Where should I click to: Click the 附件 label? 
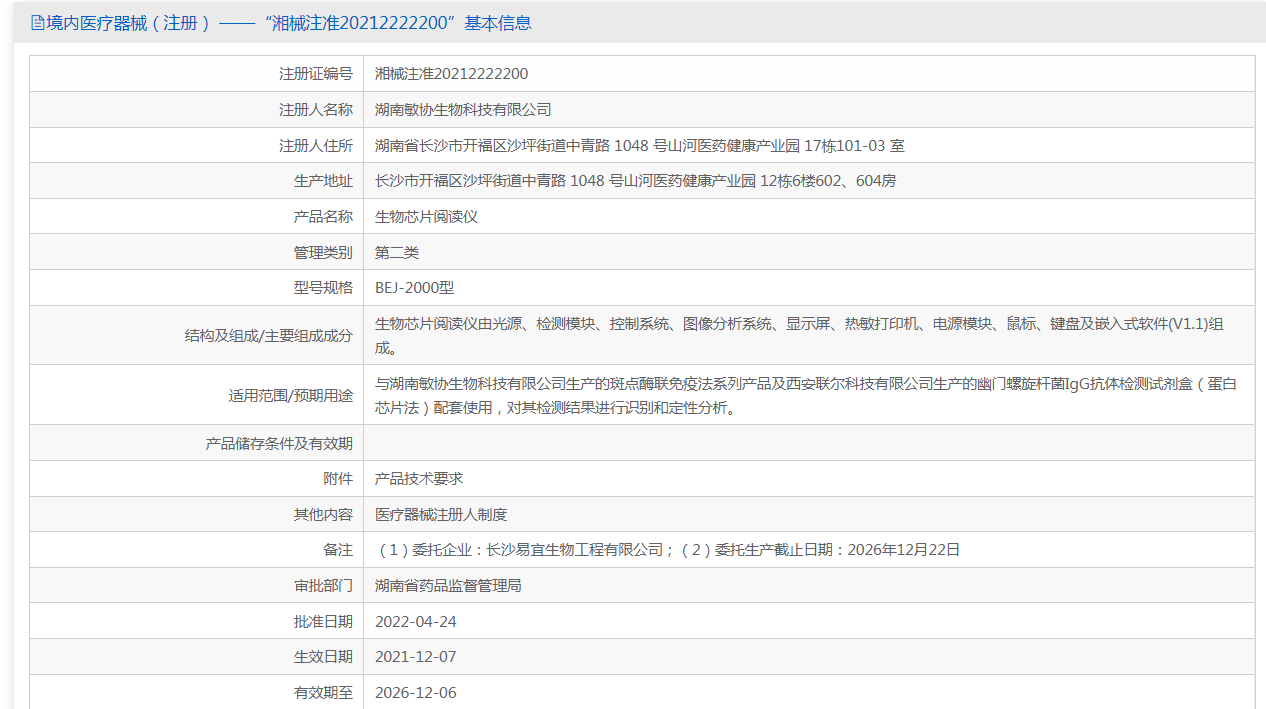click(338, 480)
